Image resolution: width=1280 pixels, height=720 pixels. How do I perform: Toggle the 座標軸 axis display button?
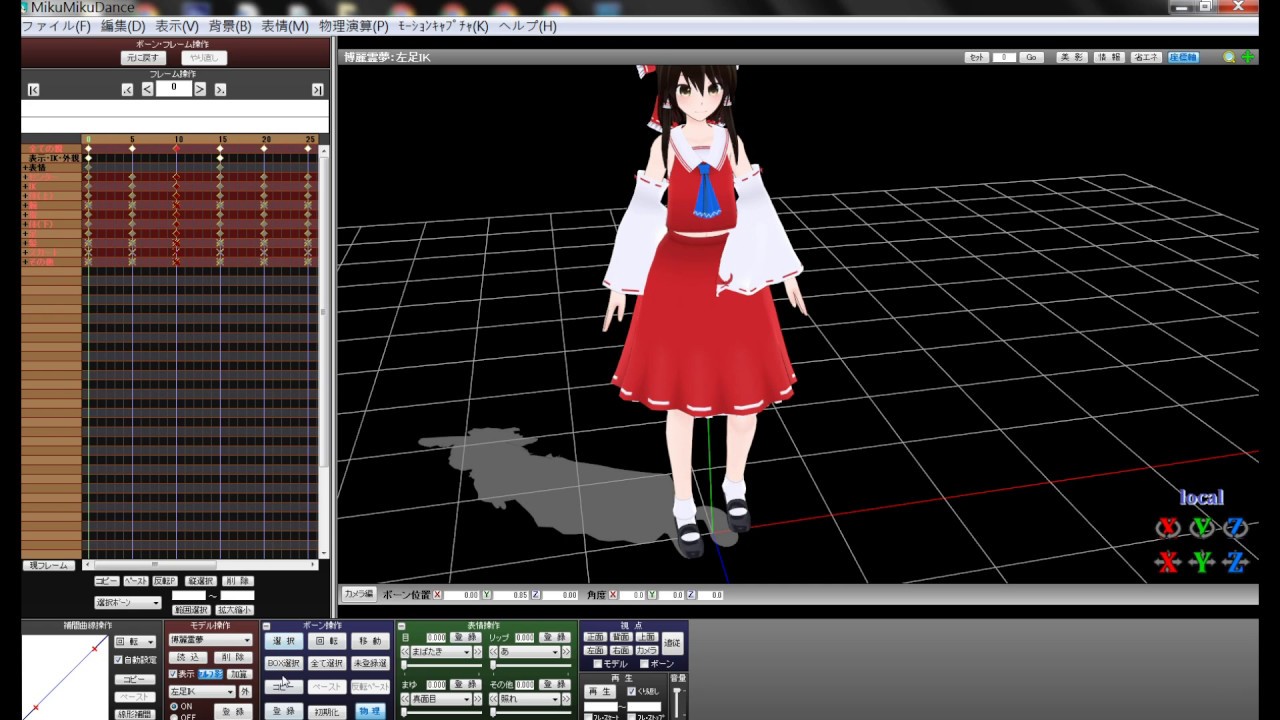click(1183, 58)
